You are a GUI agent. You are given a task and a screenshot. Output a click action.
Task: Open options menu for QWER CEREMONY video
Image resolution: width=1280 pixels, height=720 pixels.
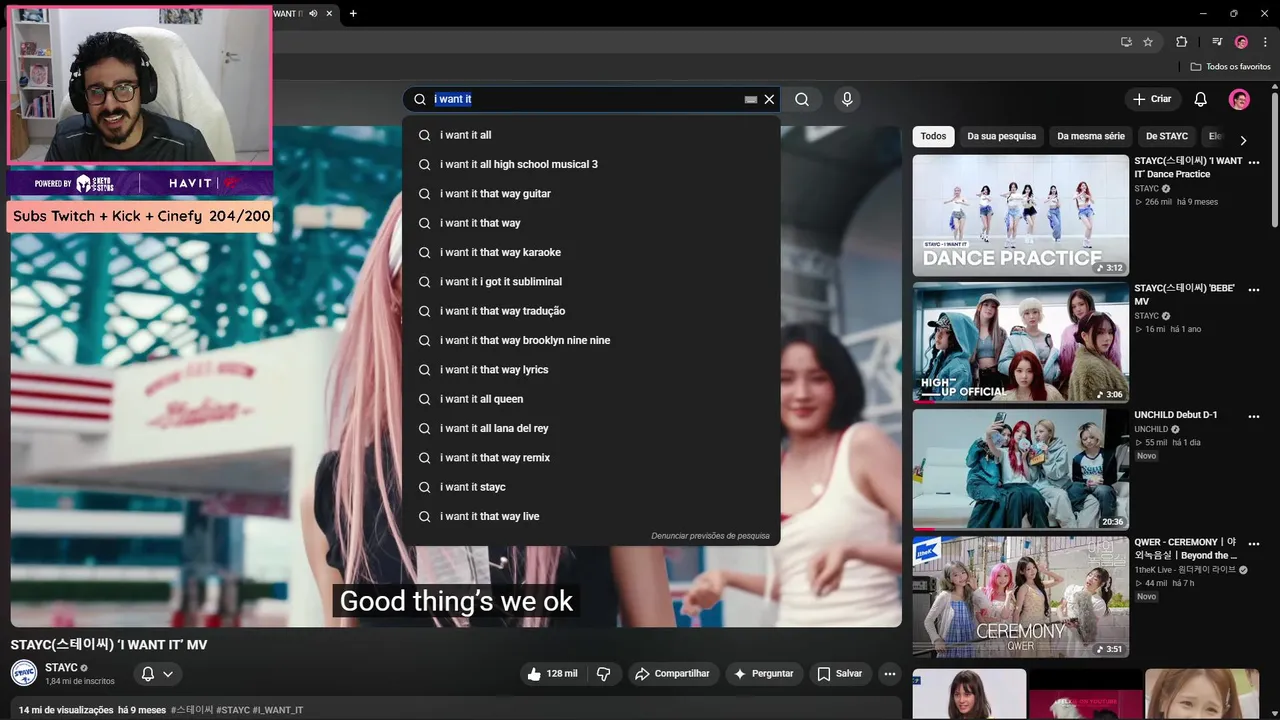pos(1254,543)
